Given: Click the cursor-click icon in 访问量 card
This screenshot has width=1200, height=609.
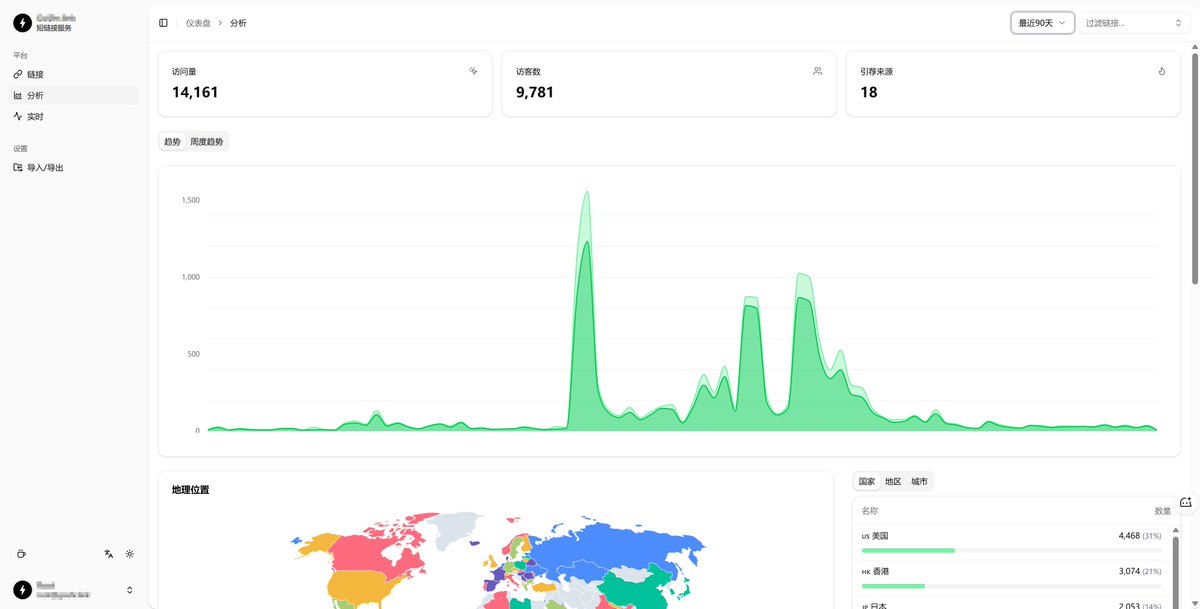Looking at the screenshot, I should tap(473, 71).
